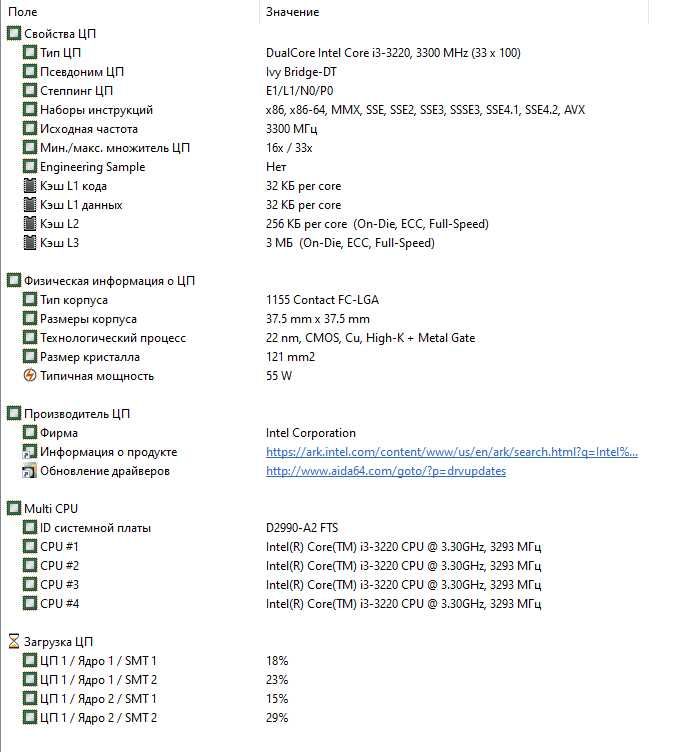676x752 pixels.
Task: Click the icon beside 'Размеры корпуса'
Action: click(x=30, y=318)
